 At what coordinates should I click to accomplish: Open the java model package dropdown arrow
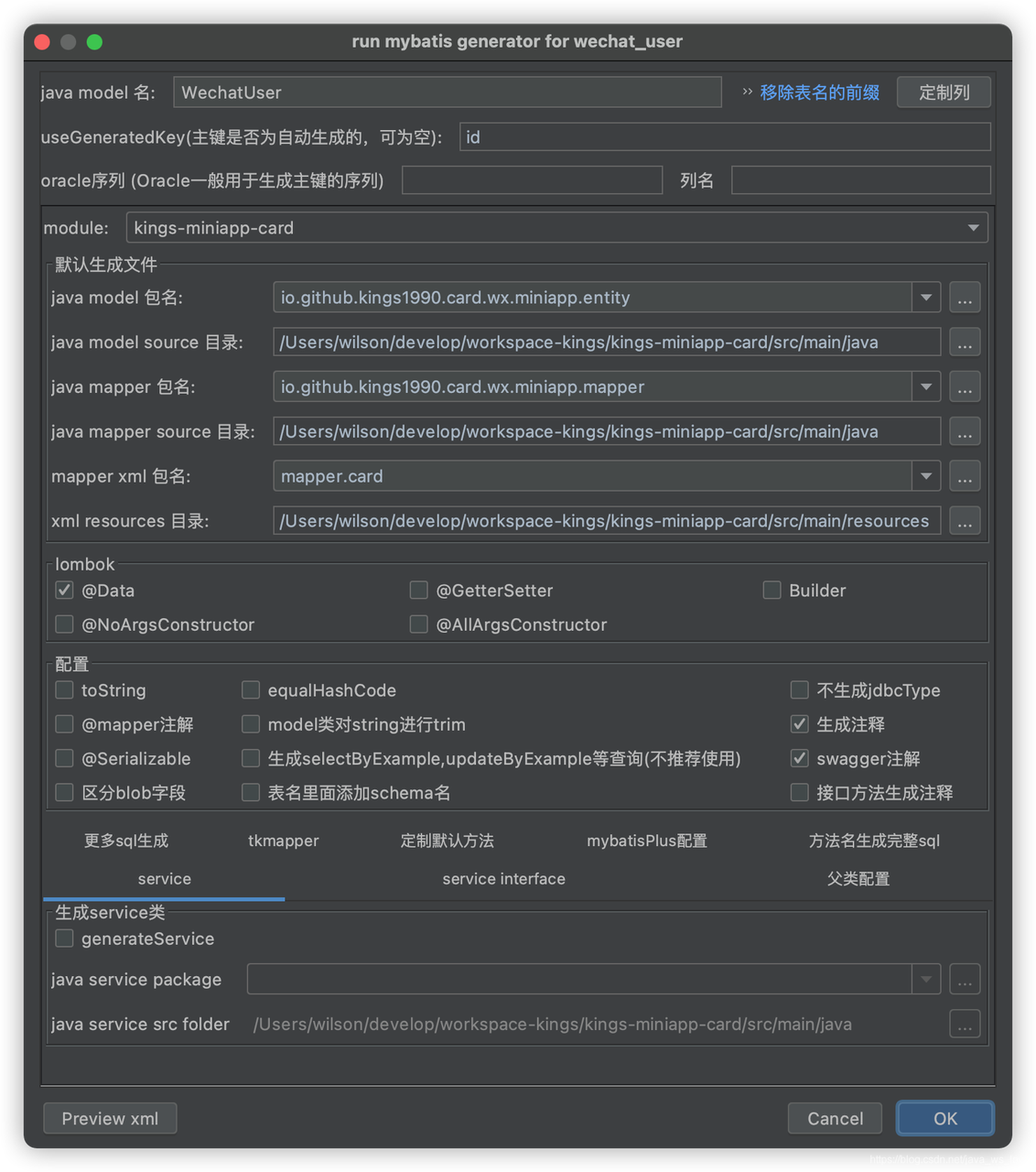926,298
